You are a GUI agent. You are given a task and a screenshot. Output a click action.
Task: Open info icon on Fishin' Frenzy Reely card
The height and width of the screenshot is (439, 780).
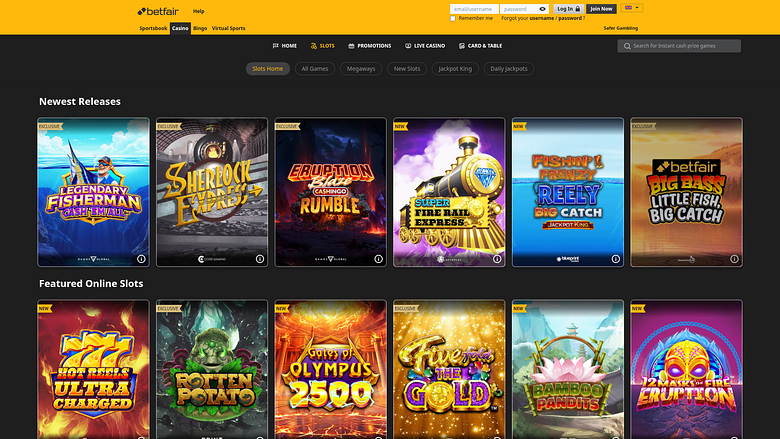(x=616, y=259)
